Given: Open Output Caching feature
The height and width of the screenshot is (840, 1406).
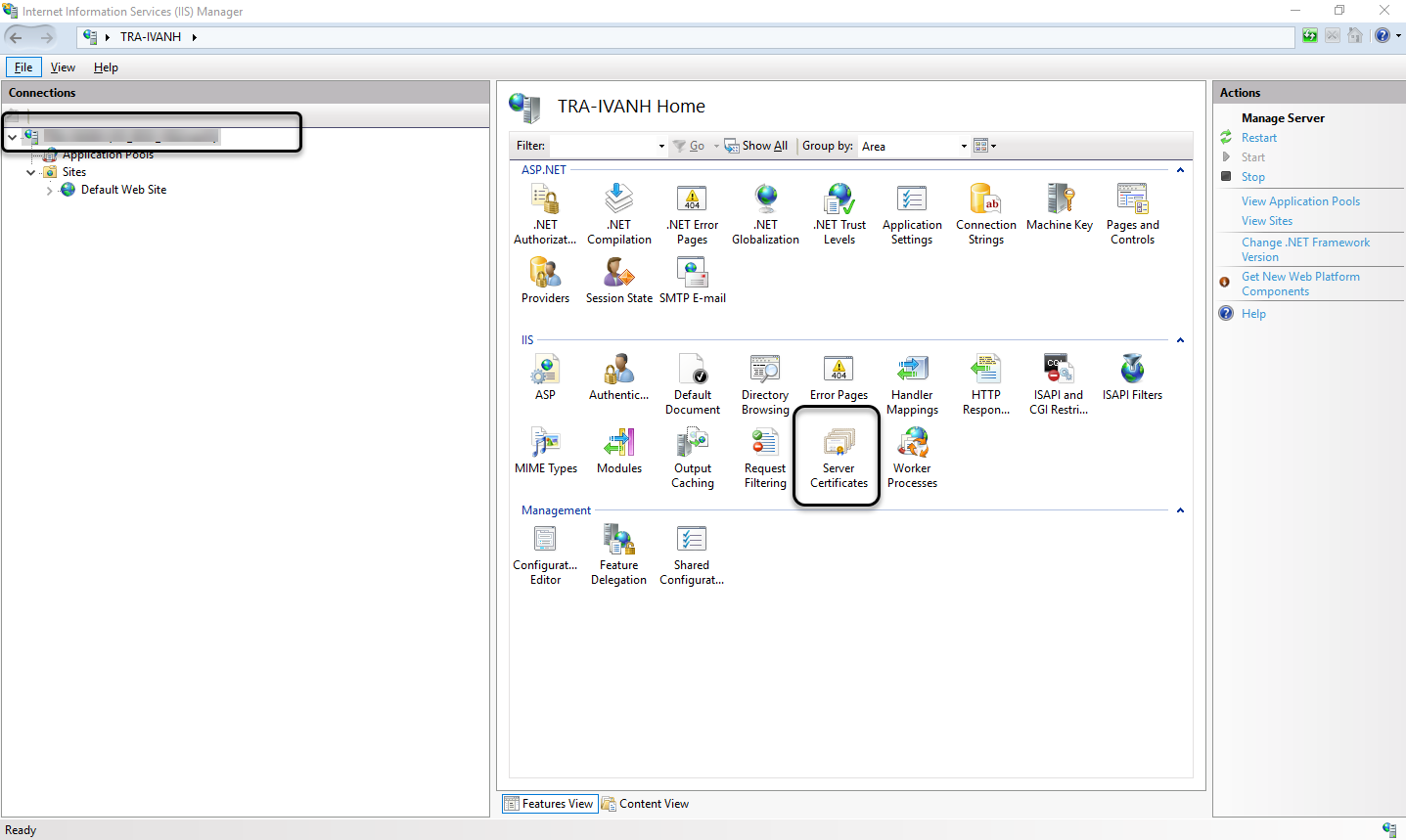Looking at the screenshot, I should pos(692,458).
